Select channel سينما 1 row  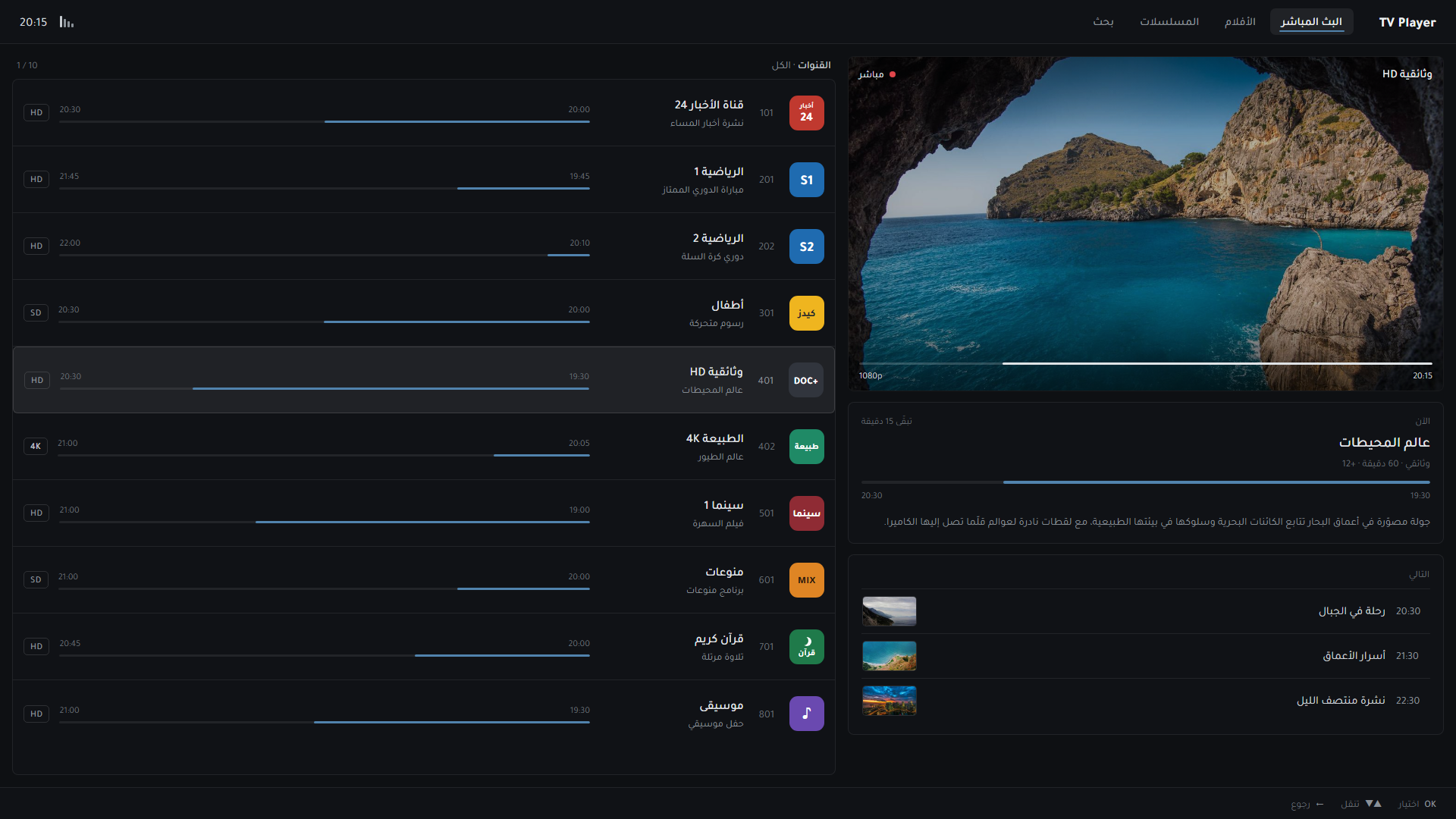[424, 513]
